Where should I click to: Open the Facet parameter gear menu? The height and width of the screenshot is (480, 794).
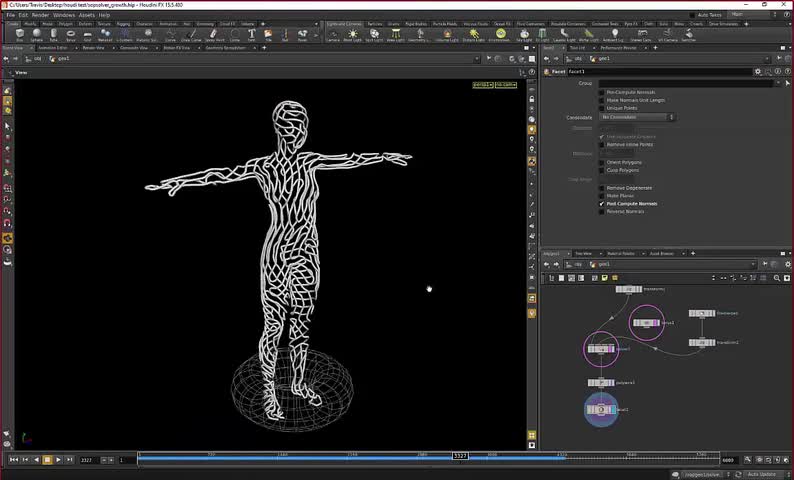pos(757,72)
